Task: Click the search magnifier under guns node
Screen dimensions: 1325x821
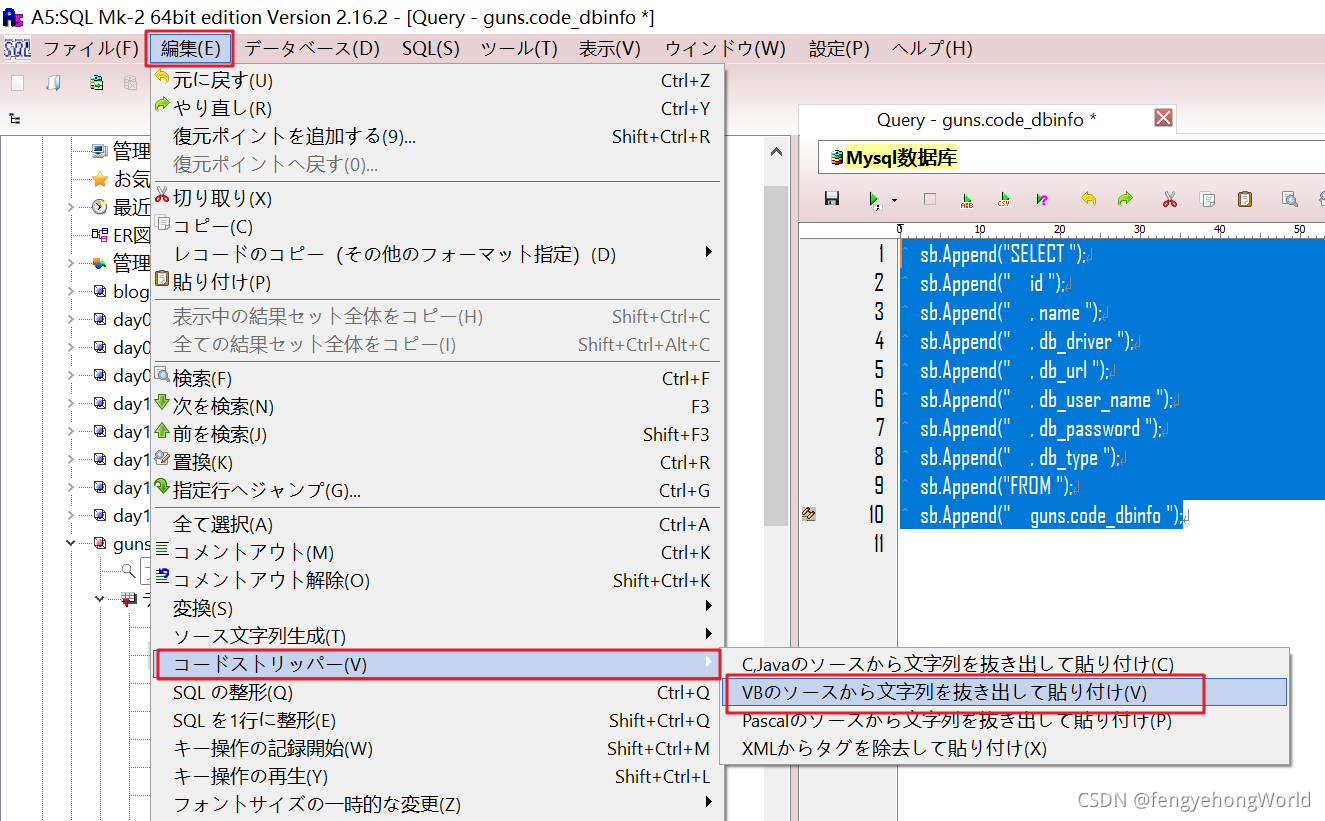Action: (x=129, y=571)
